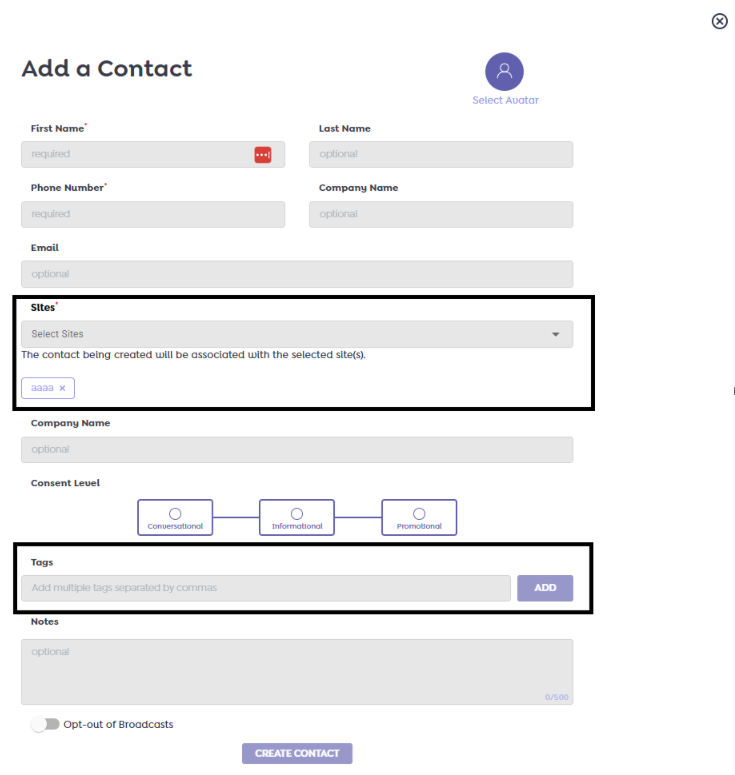This screenshot has width=735, height=775.
Task: Click the Select Avatar profile icon
Action: click(x=504, y=71)
